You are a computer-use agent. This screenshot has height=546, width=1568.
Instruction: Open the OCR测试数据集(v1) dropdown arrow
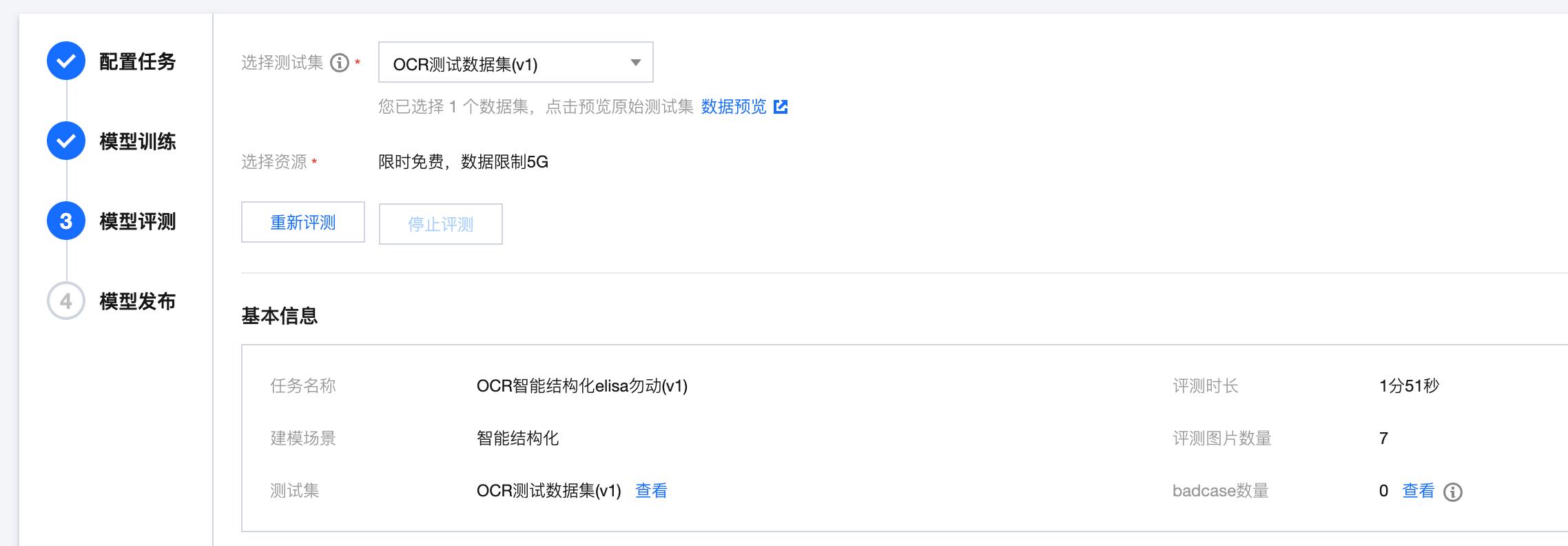[636, 63]
